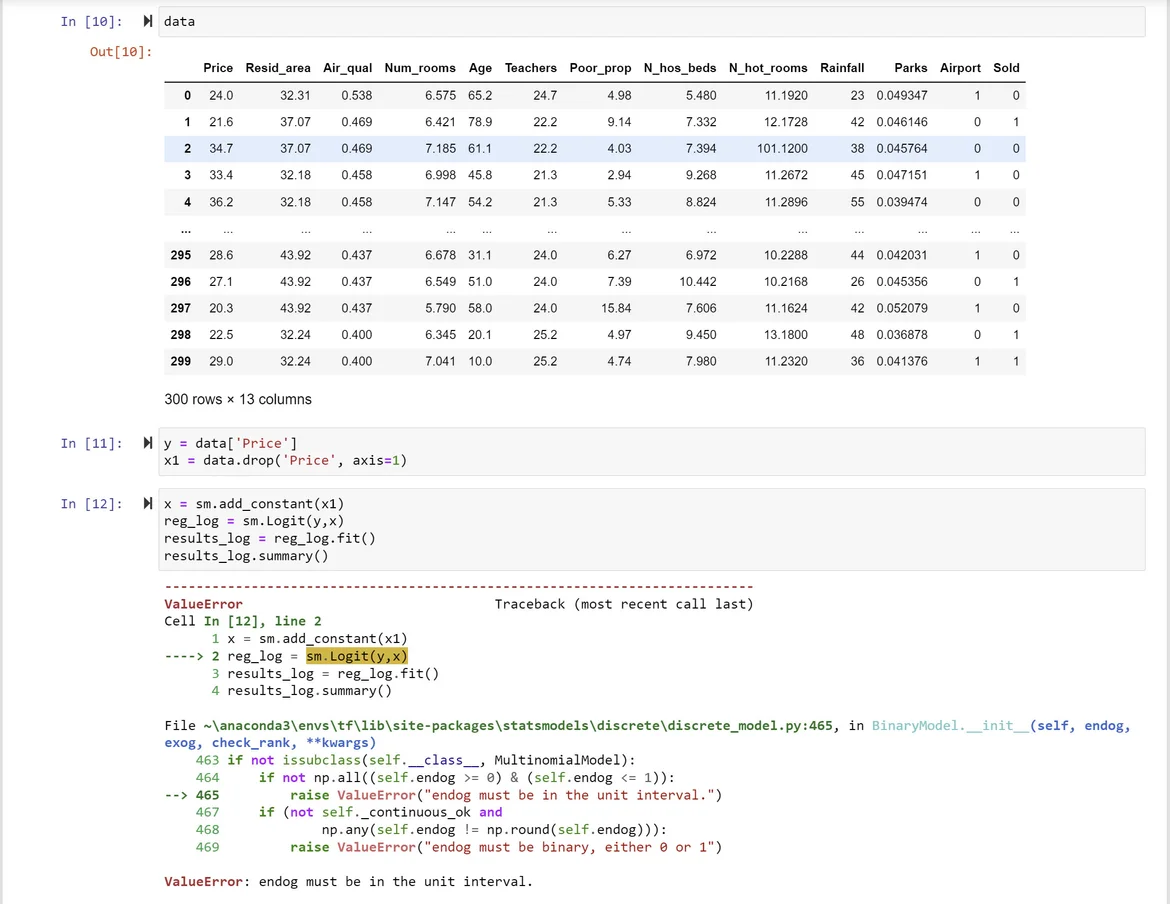The width and height of the screenshot is (1170, 904).
Task: Select the N_hot_rooms column header
Action: tap(768, 68)
